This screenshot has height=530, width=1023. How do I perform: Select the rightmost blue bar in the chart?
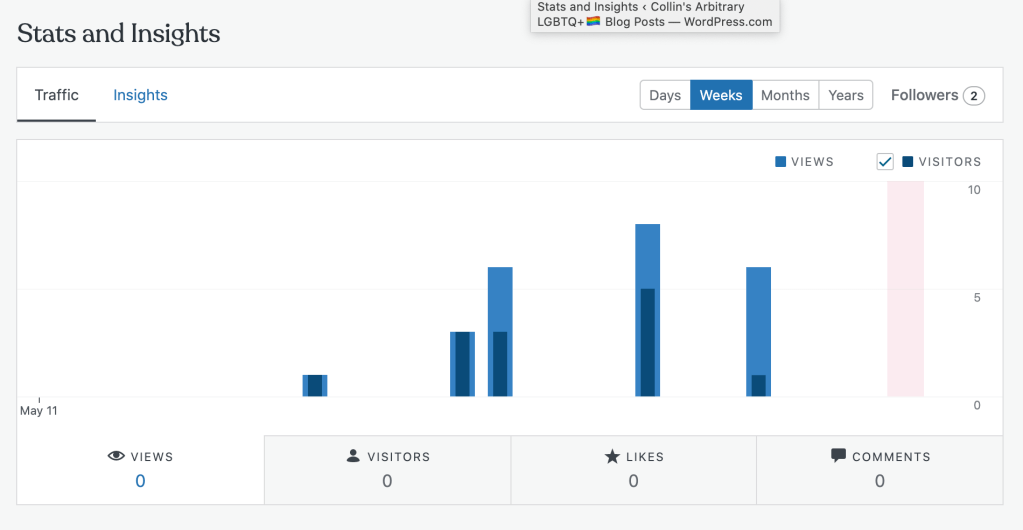[x=759, y=331]
